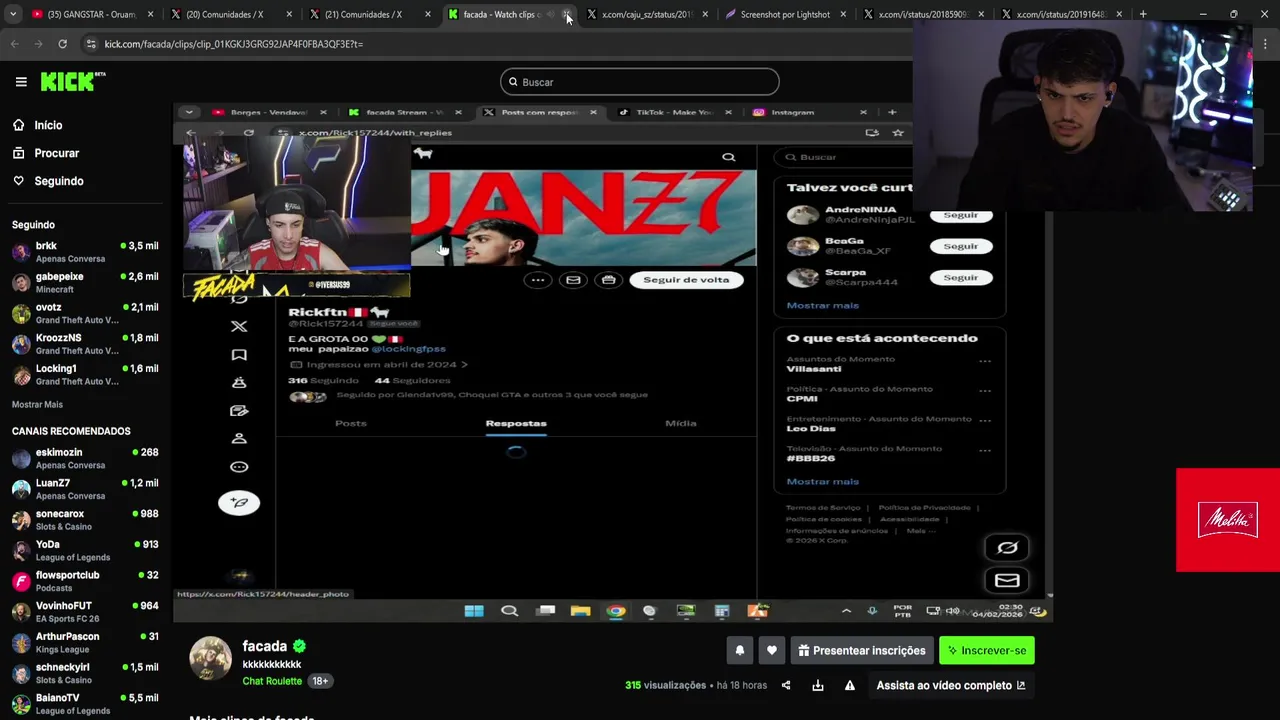Open recommended channel VovinhoFUT
1280x720 pixels.
tap(85, 612)
